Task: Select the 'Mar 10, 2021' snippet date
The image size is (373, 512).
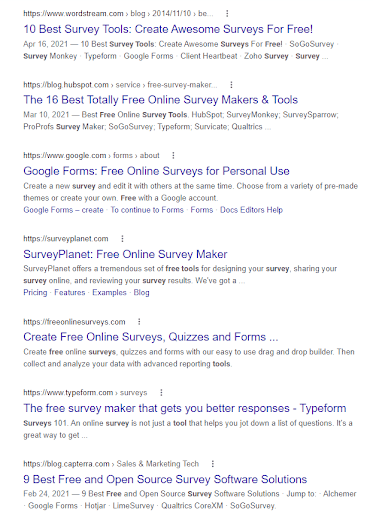Action: click(46, 115)
